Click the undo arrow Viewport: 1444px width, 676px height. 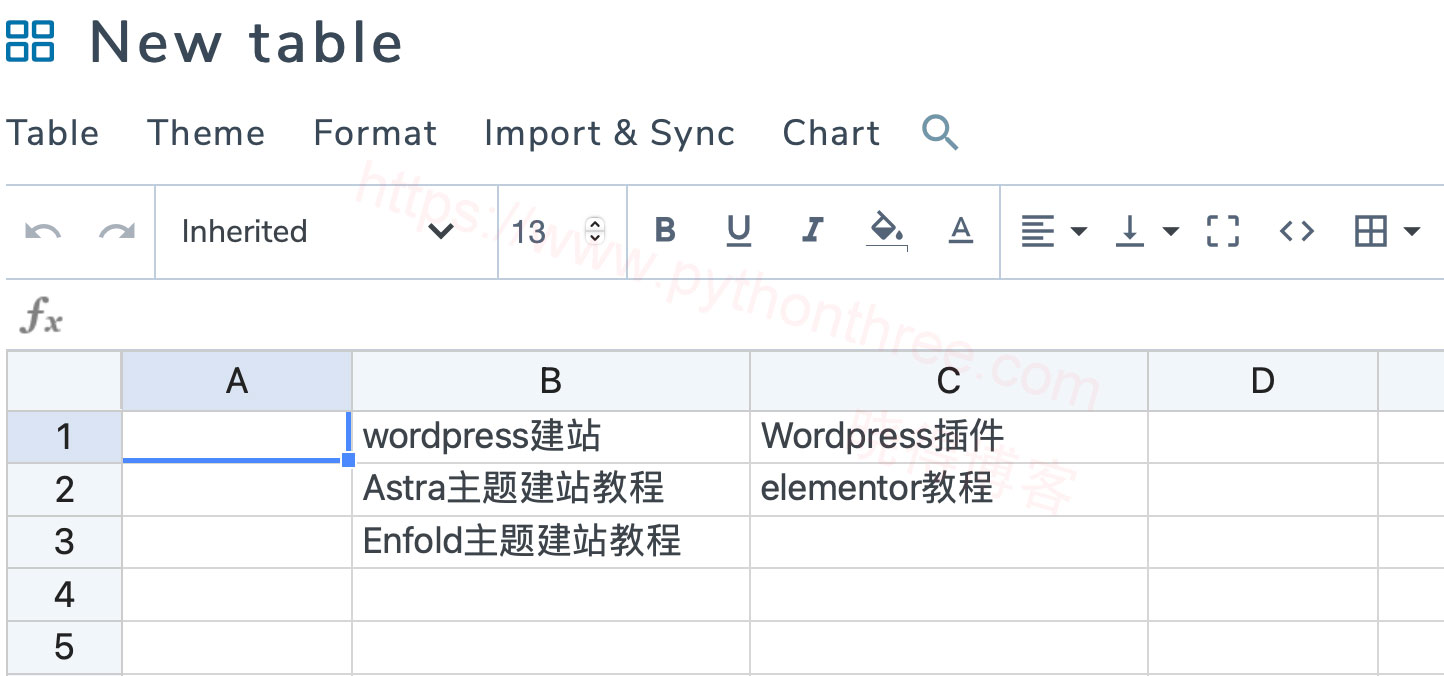tap(43, 232)
